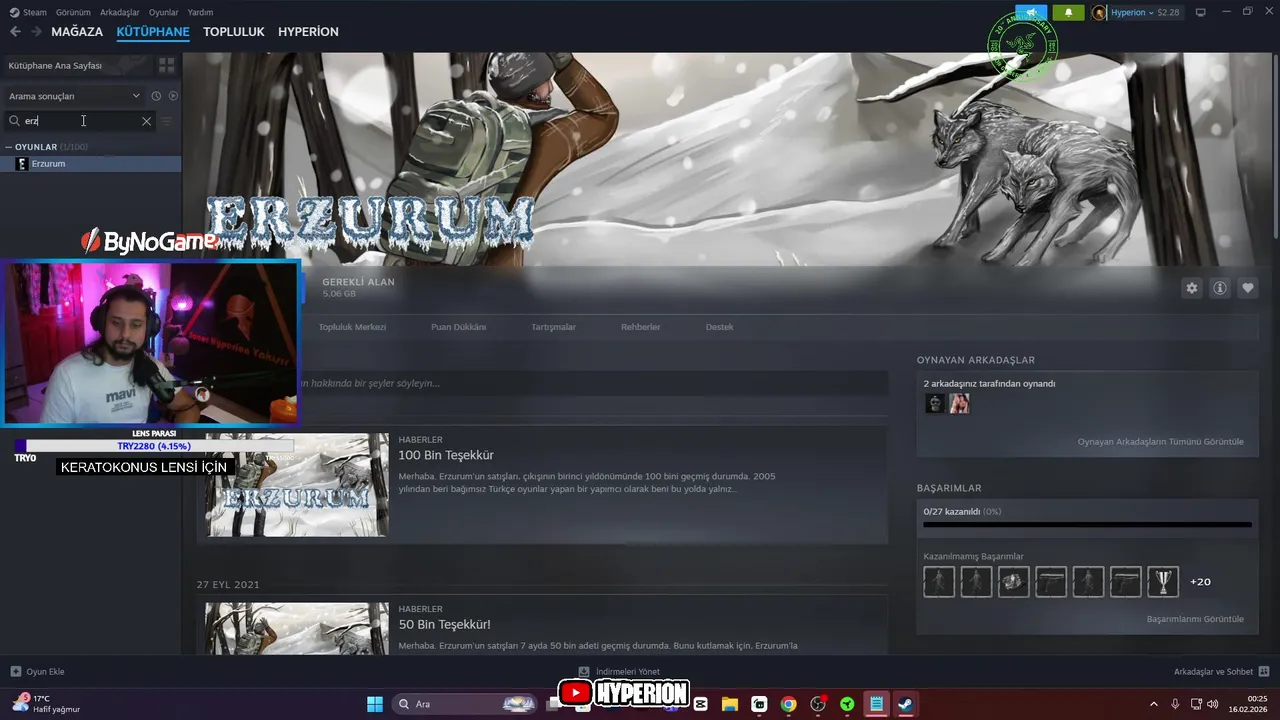Open HYPERİON profile tab
The width and height of the screenshot is (1280, 720).
308,32
